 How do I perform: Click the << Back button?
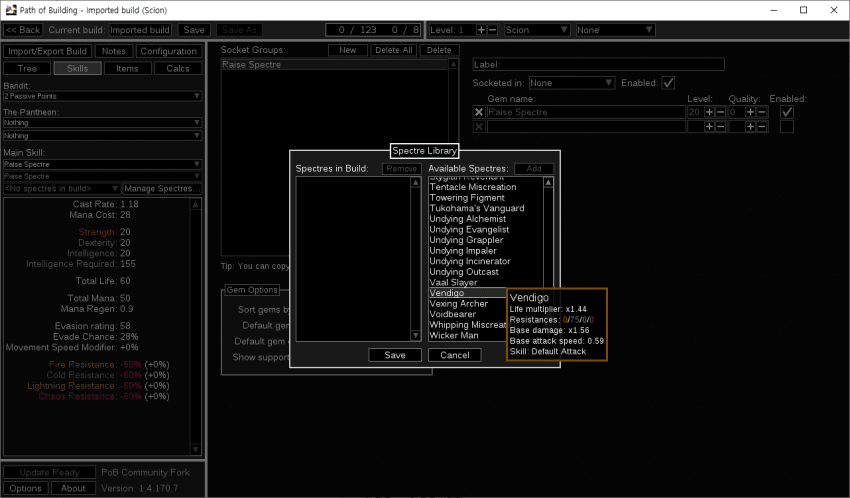pos(23,30)
